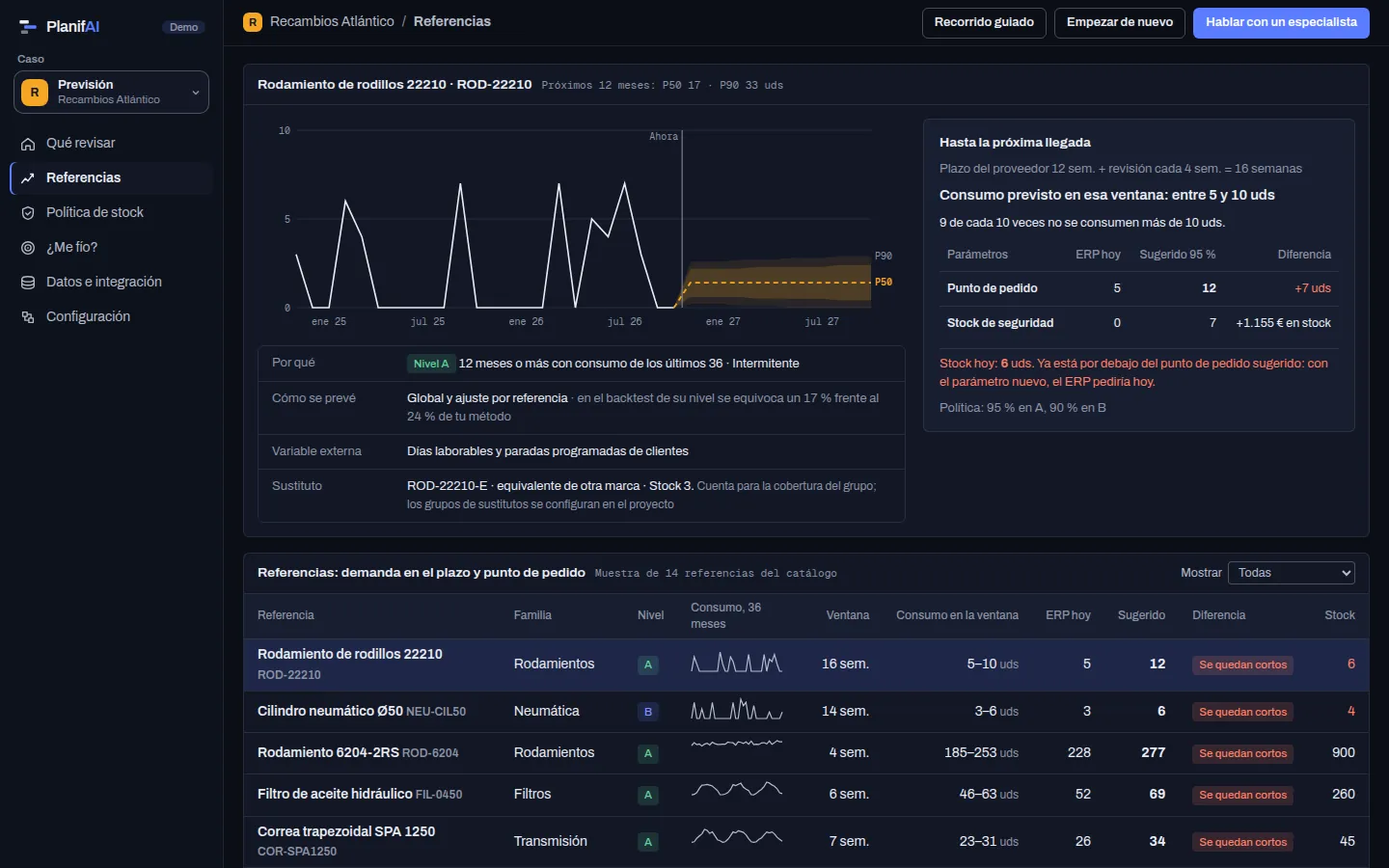Open the Mostrar Todas dropdown
1389x868 pixels.
click(x=1291, y=573)
